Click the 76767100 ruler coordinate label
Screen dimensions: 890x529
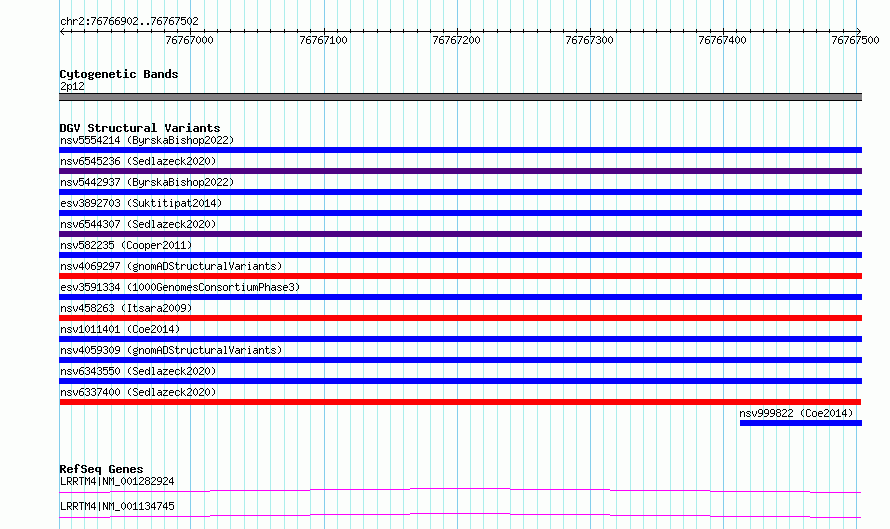pyautogui.click(x=324, y=40)
